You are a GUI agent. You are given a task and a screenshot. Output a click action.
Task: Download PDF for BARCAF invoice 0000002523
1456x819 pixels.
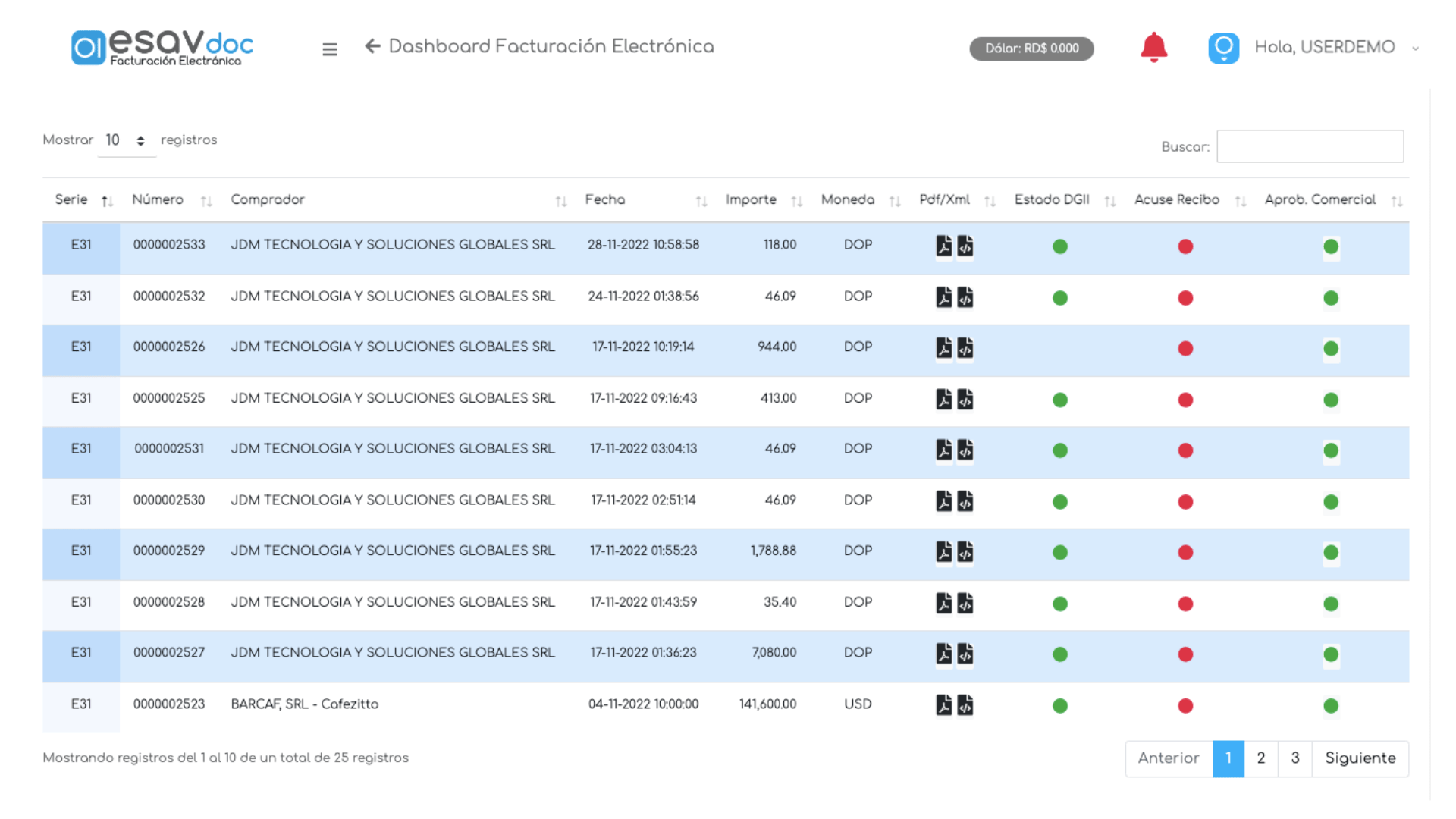pos(943,705)
